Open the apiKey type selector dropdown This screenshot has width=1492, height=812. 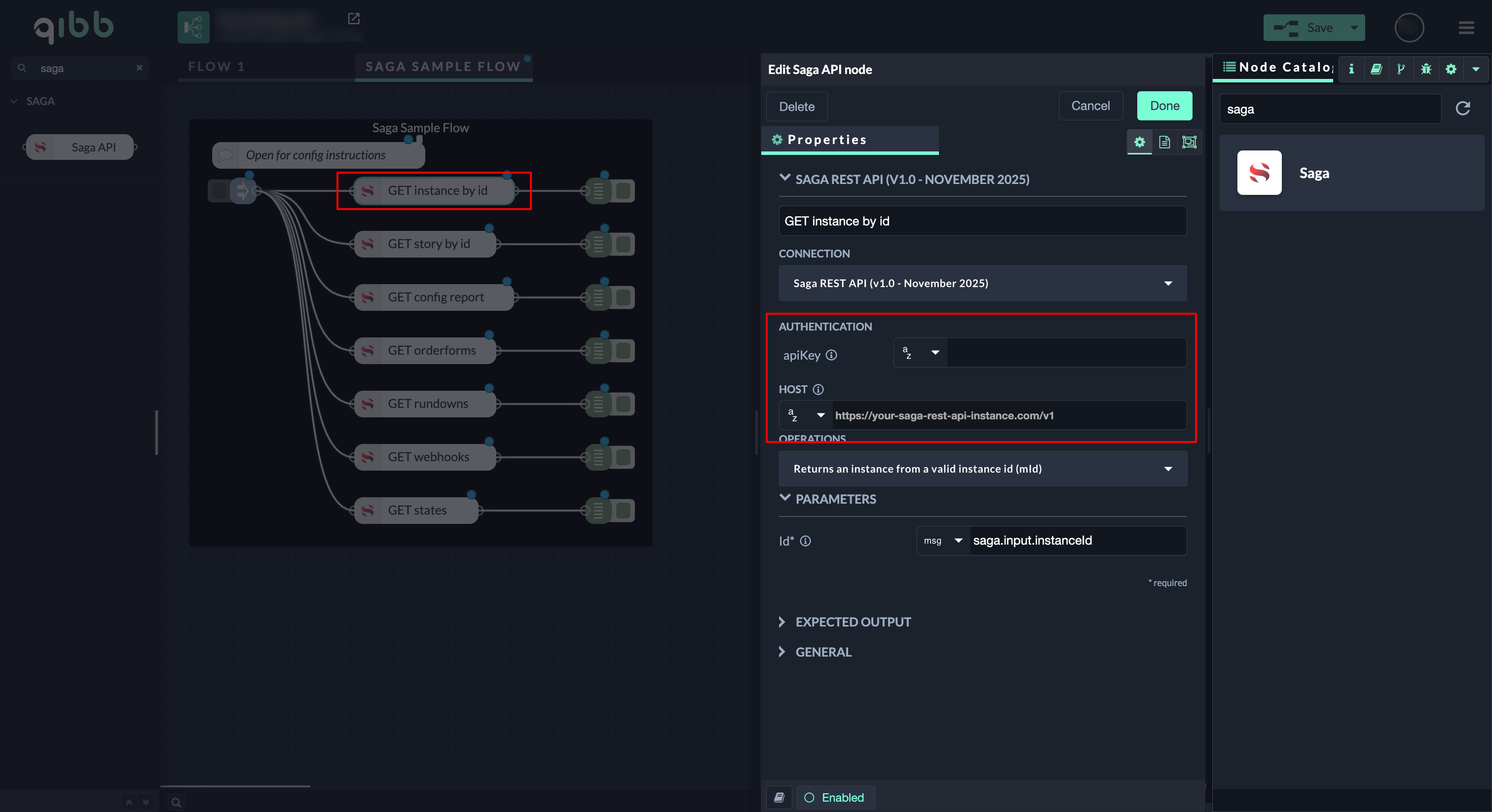pos(920,353)
